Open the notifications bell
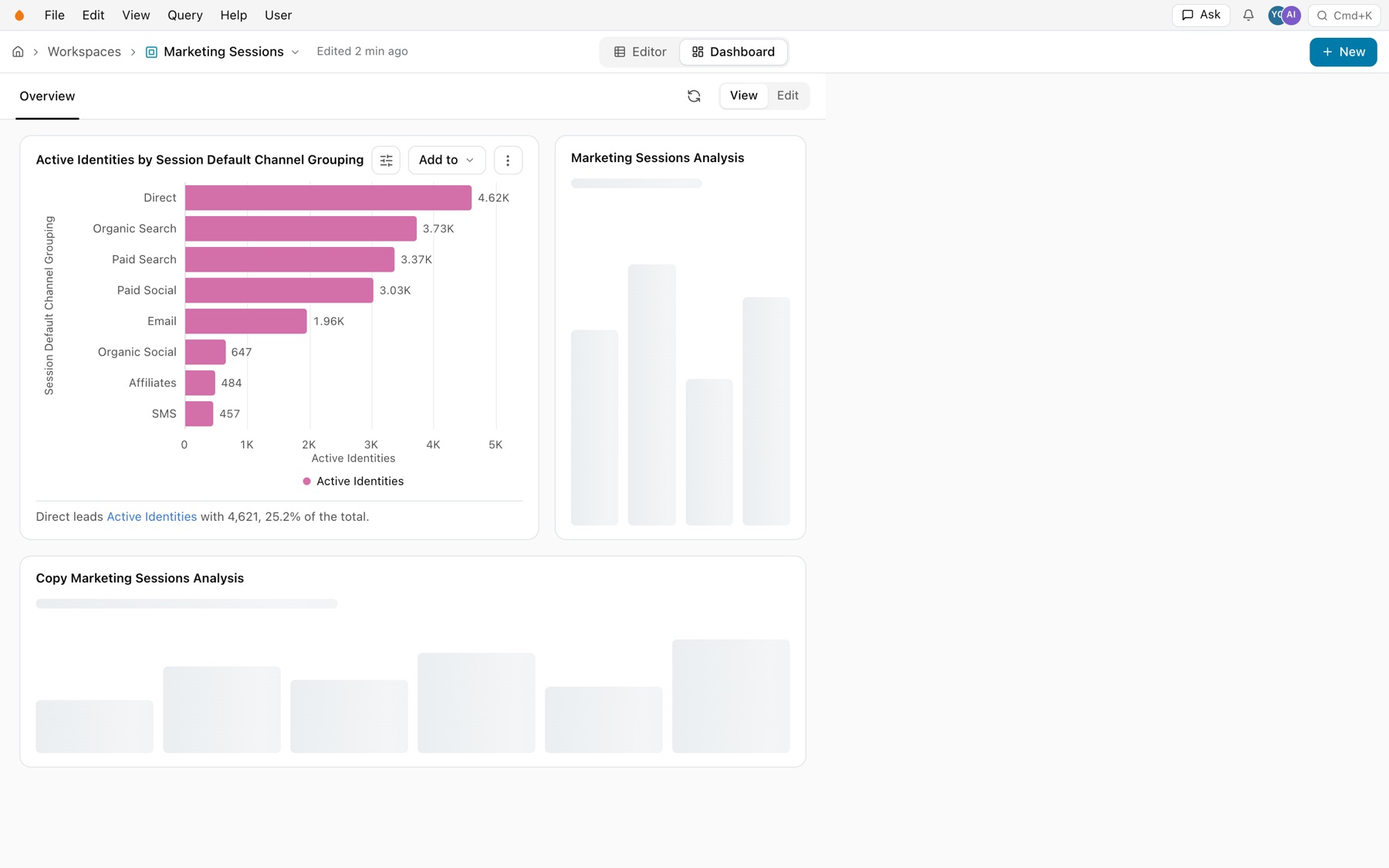The width and height of the screenshot is (1389, 868). (1248, 15)
